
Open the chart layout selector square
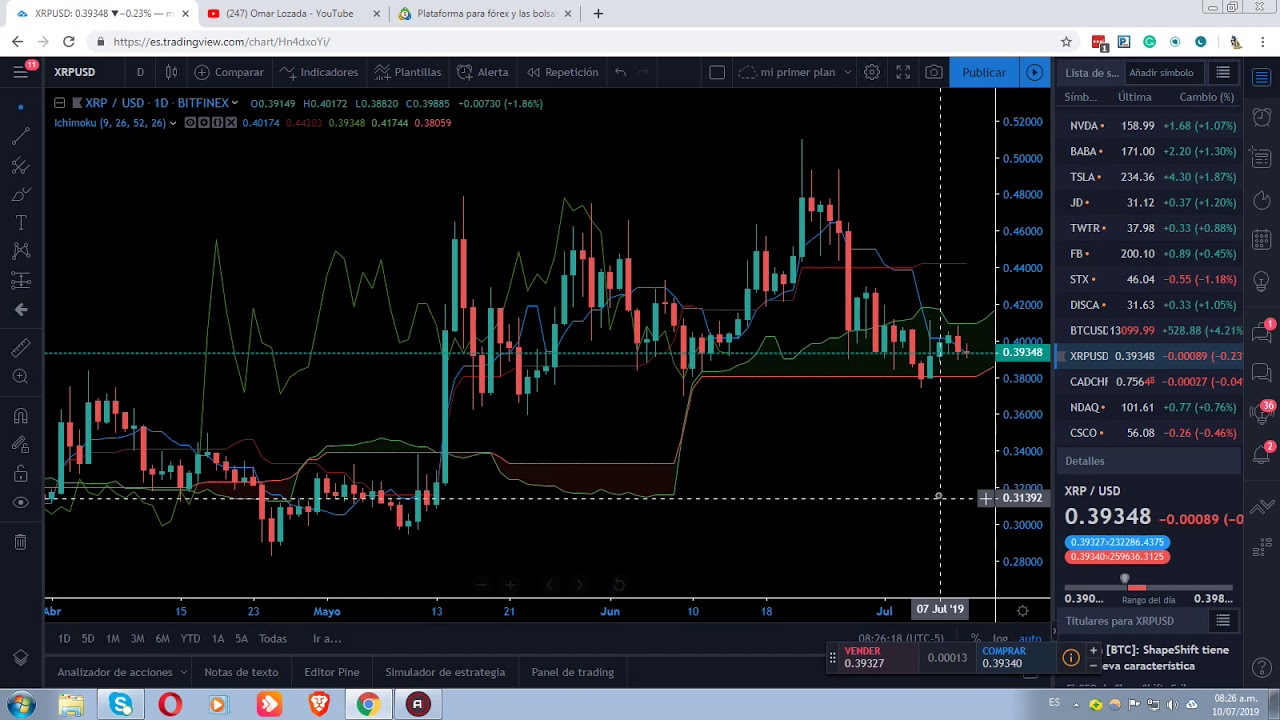tap(717, 72)
